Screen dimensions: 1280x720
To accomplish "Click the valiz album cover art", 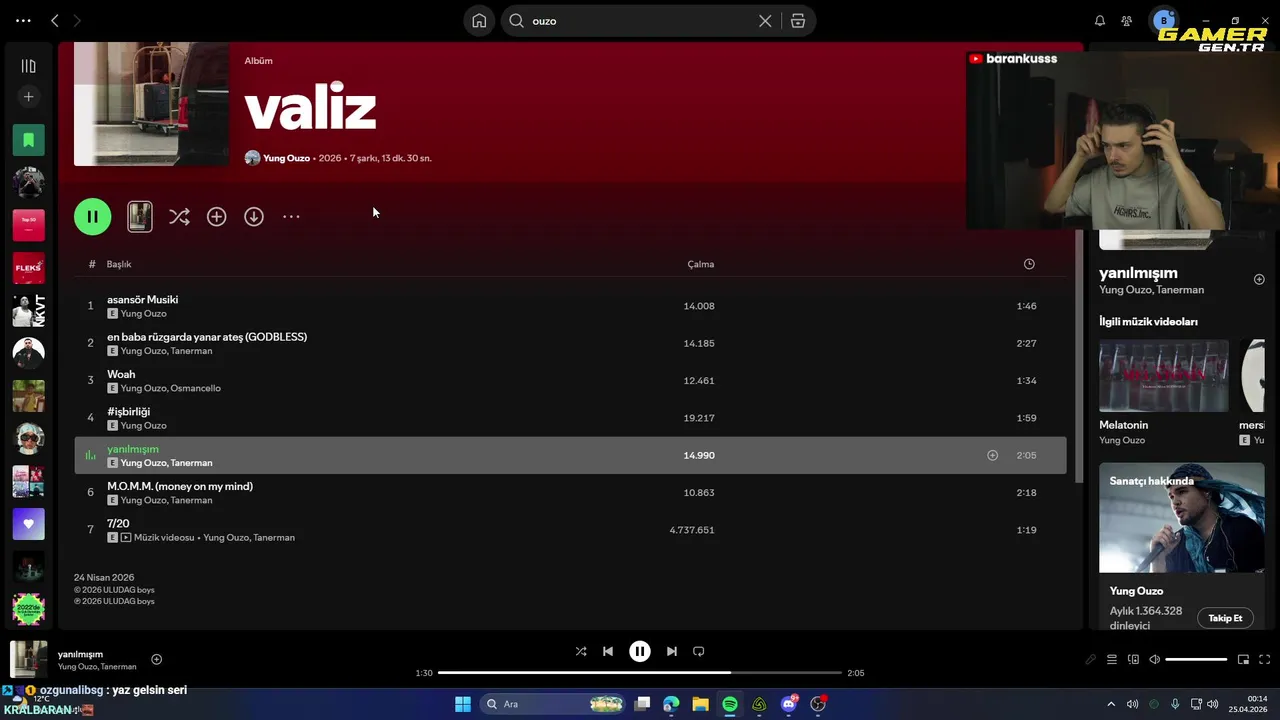I will click(x=151, y=104).
